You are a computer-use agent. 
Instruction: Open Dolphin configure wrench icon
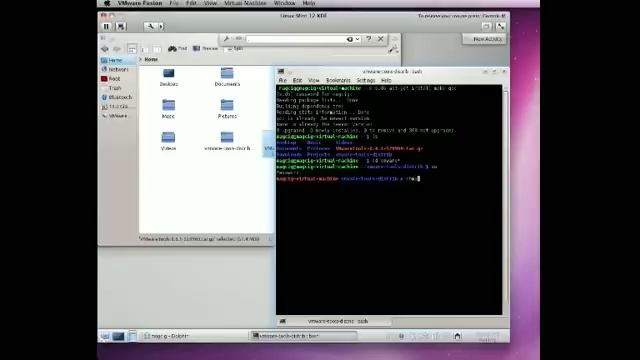pos(393,49)
